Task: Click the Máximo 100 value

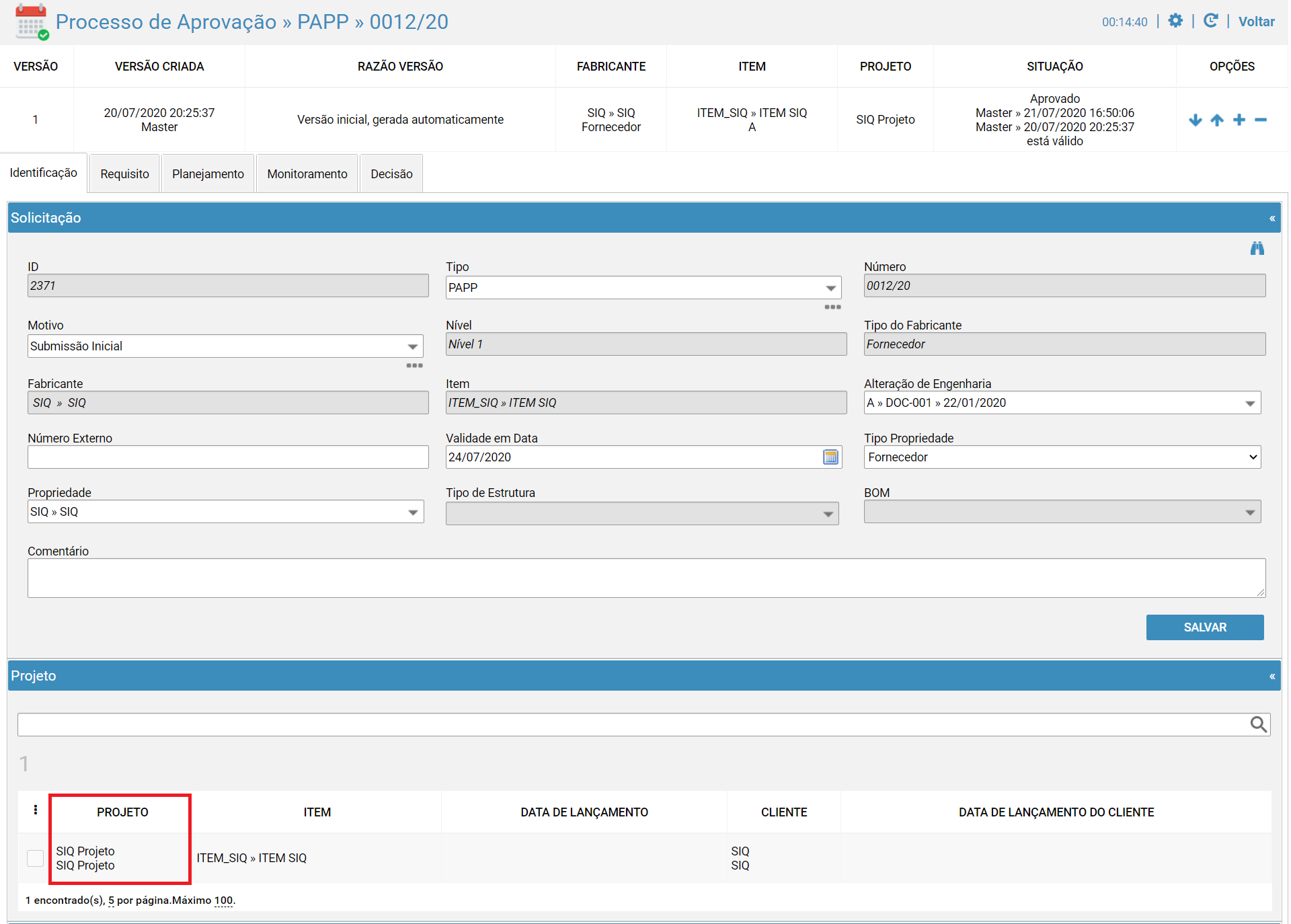Action: (x=223, y=900)
